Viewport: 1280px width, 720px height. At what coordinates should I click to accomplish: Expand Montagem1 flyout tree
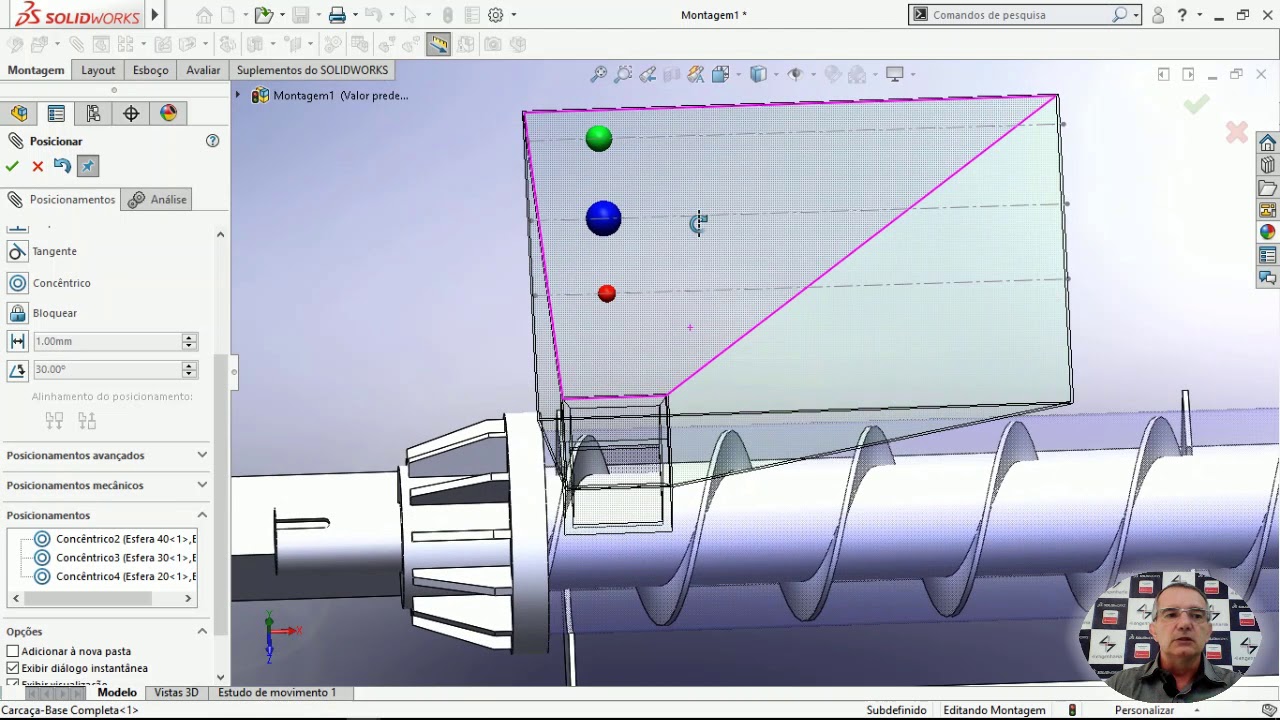[238, 95]
